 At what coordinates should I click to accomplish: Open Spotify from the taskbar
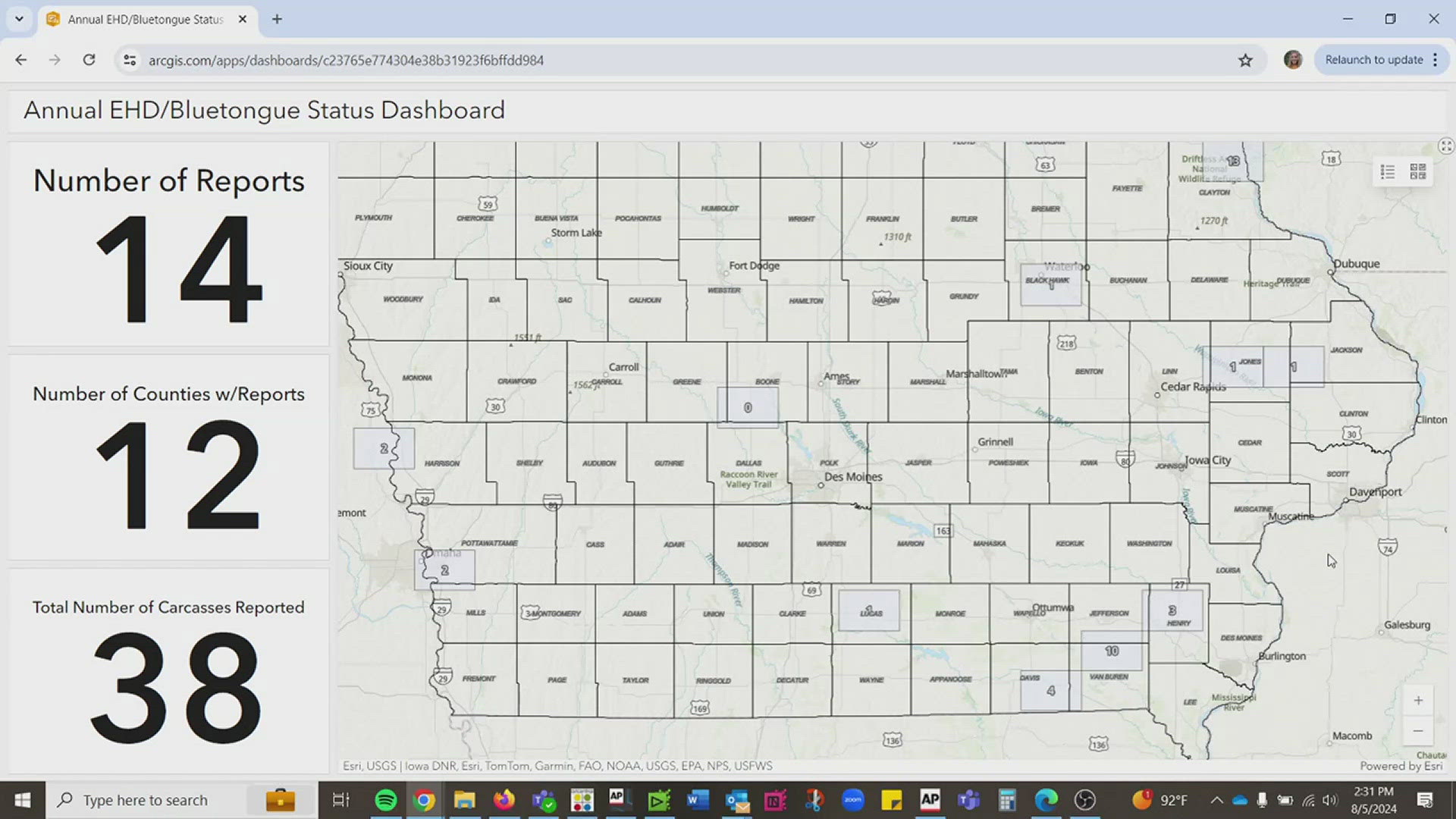click(x=386, y=800)
